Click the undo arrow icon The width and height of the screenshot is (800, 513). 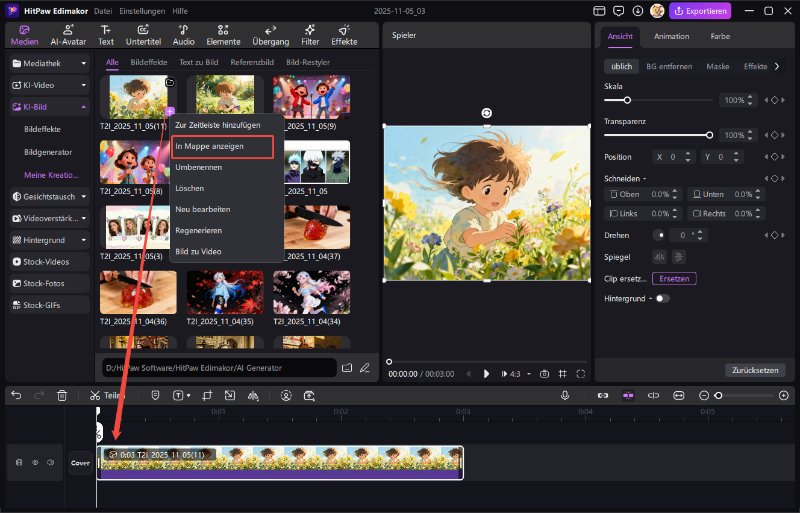pyautogui.click(x=16, y=395)
